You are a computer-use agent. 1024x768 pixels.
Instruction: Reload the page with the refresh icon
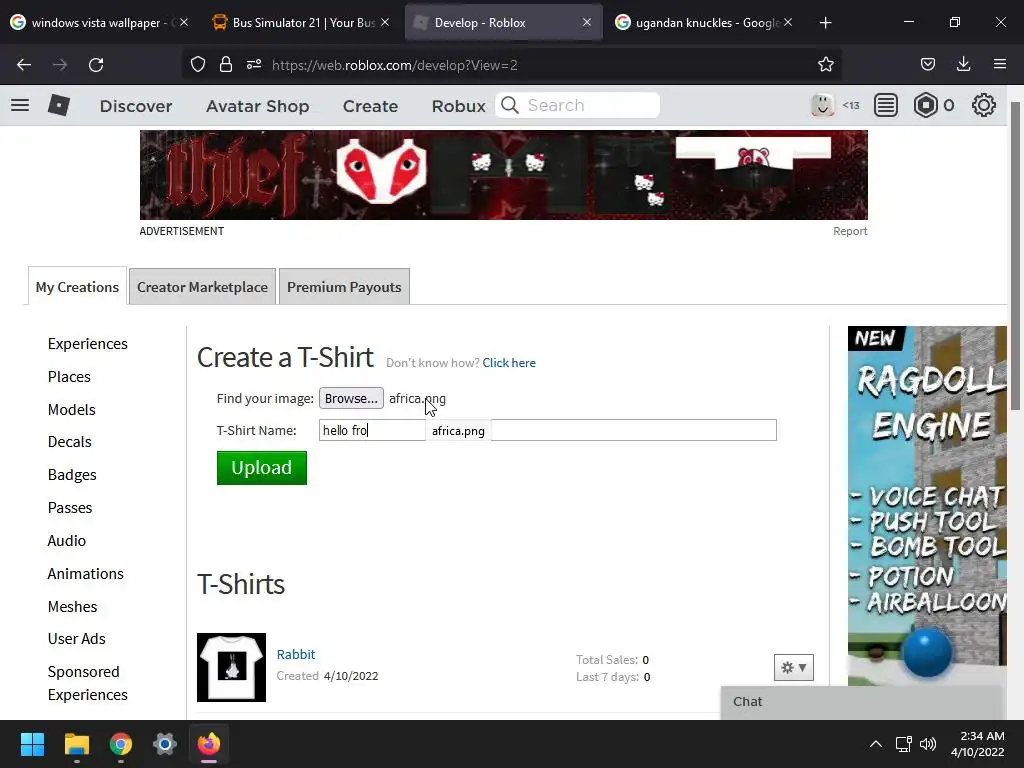coord(96,65)
